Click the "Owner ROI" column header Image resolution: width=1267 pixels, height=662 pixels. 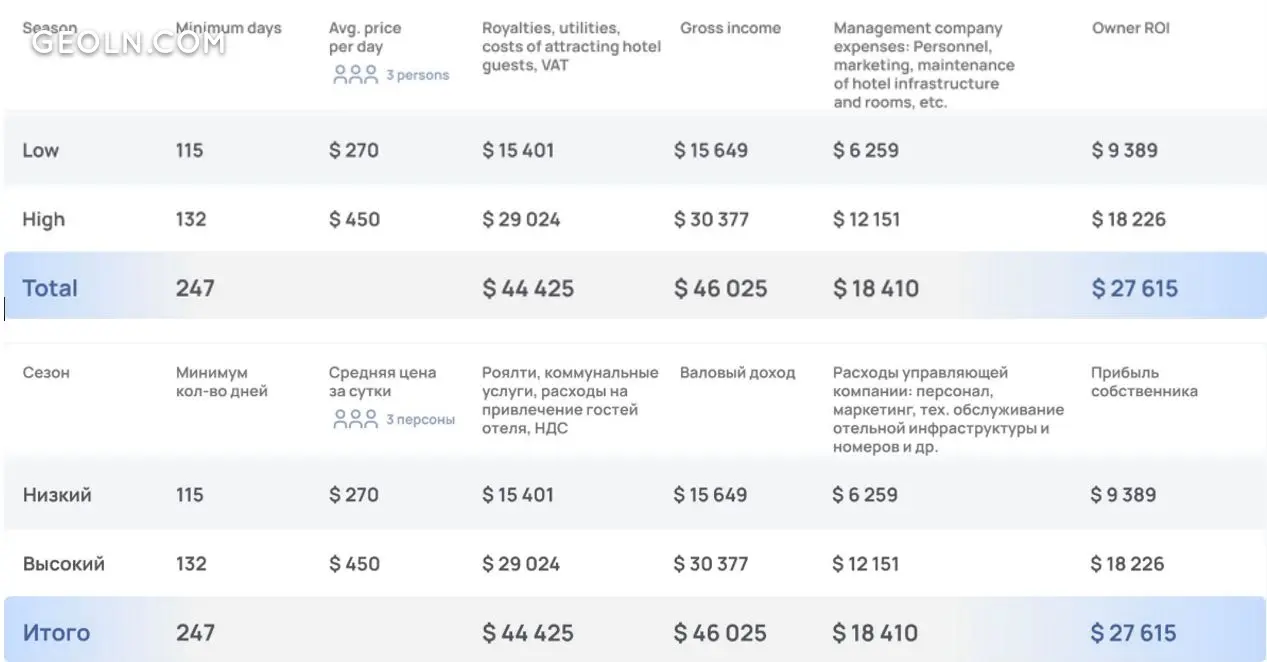(1130, 28)
